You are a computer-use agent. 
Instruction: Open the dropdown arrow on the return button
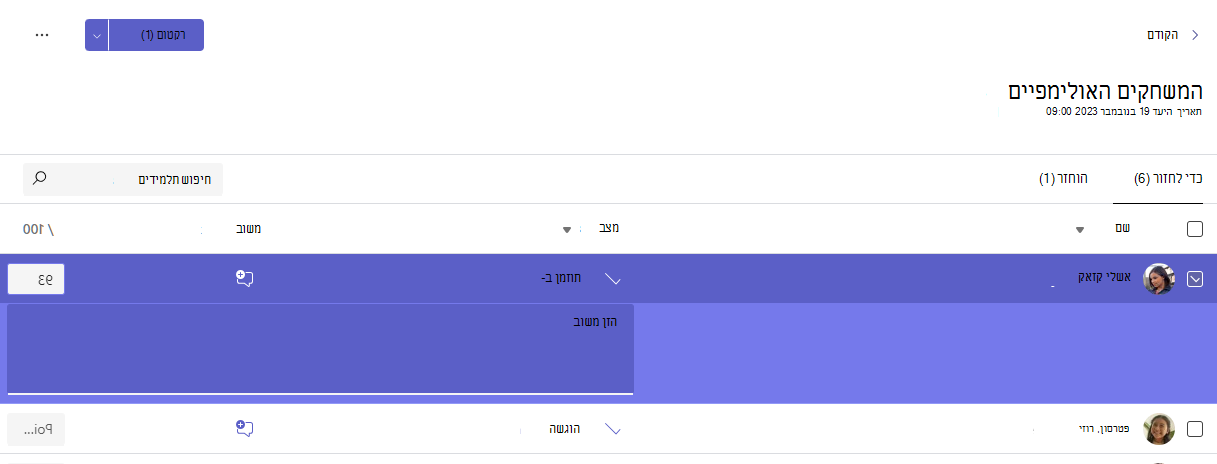(96, 34)
